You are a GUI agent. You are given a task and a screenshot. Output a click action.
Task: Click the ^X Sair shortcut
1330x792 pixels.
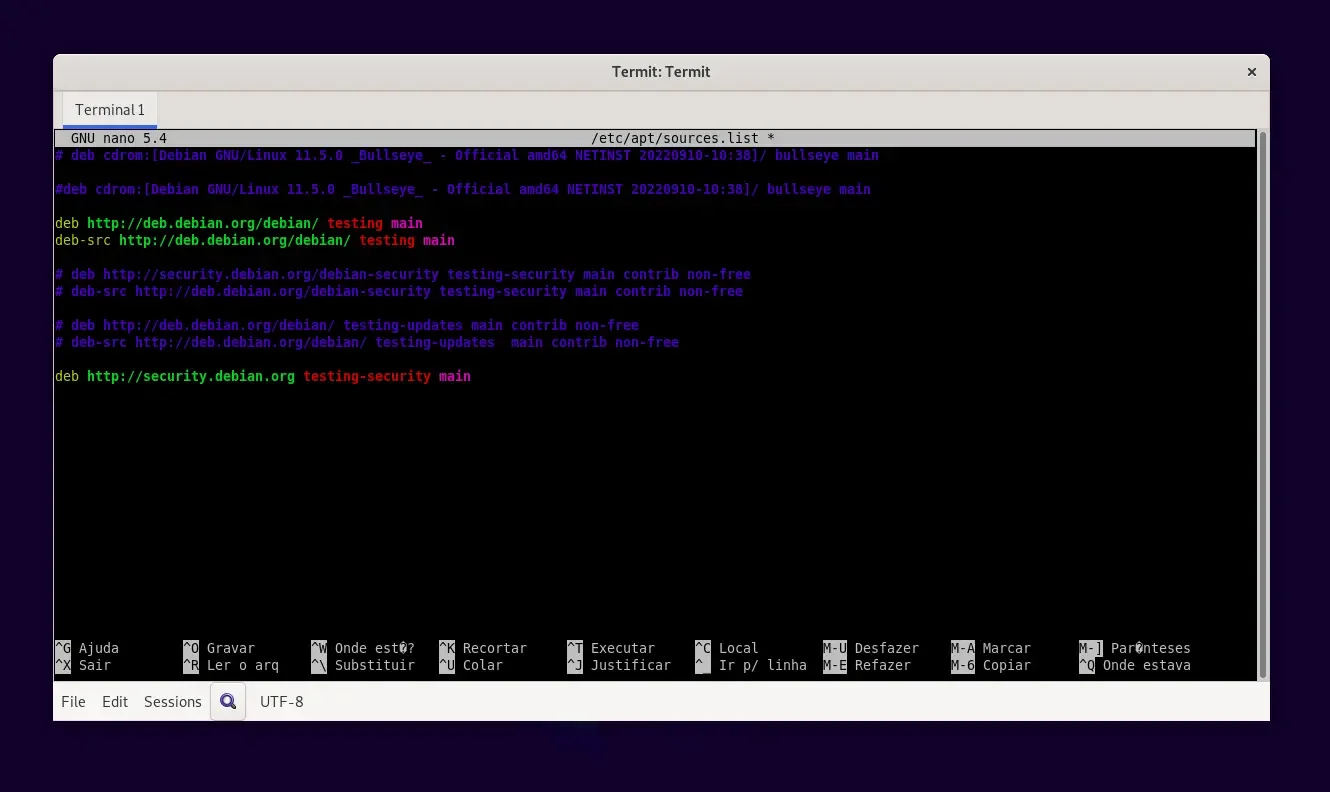click(83, 665)
